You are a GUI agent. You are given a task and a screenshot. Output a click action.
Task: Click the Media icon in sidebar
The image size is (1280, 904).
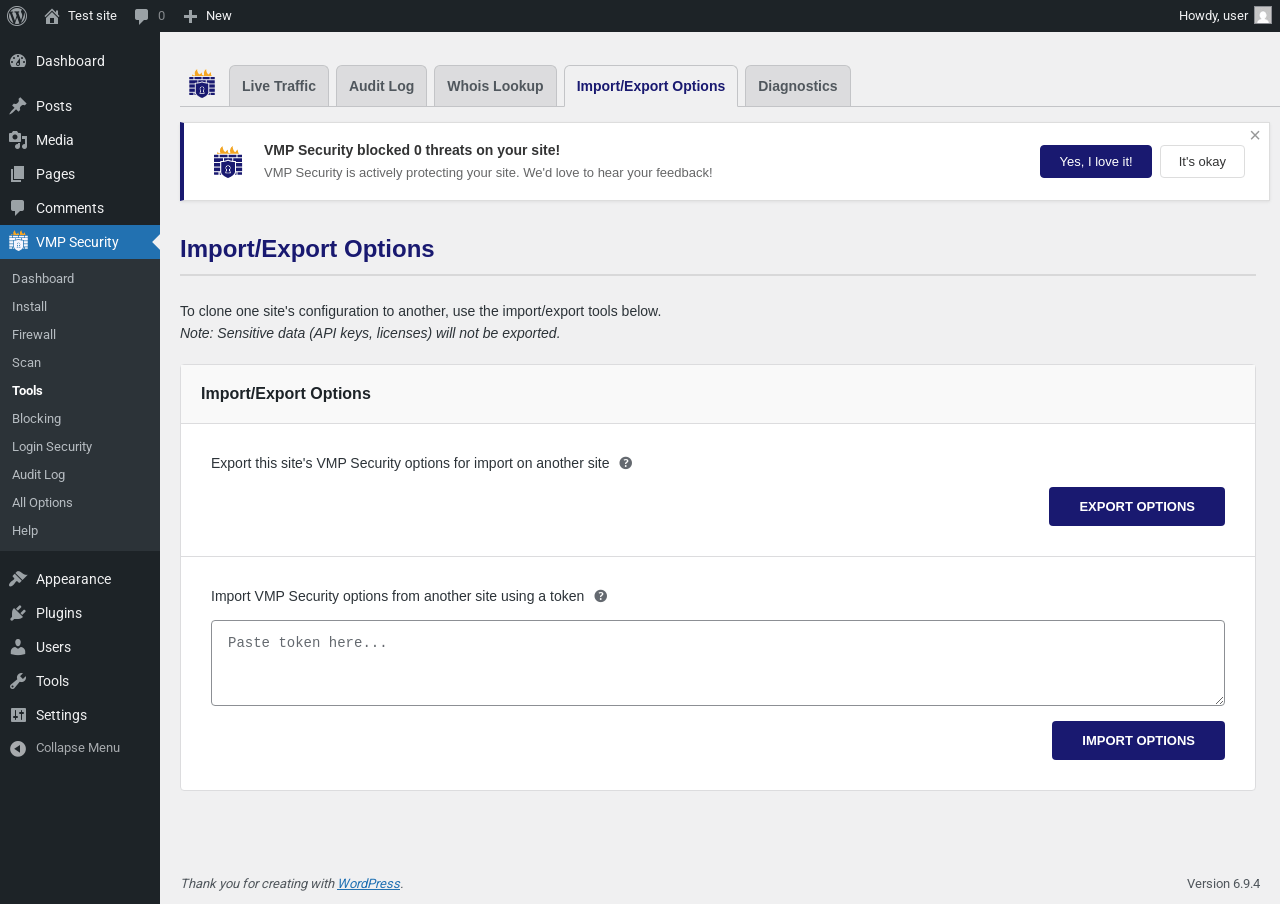[18, 140]
